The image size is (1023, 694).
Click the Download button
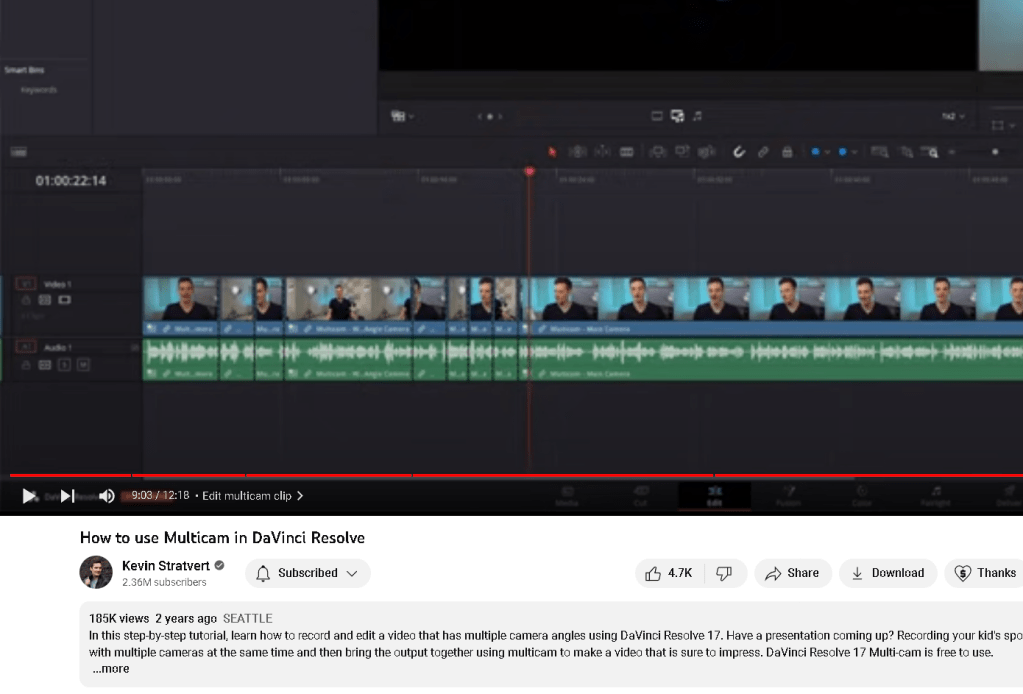[888, 573]
